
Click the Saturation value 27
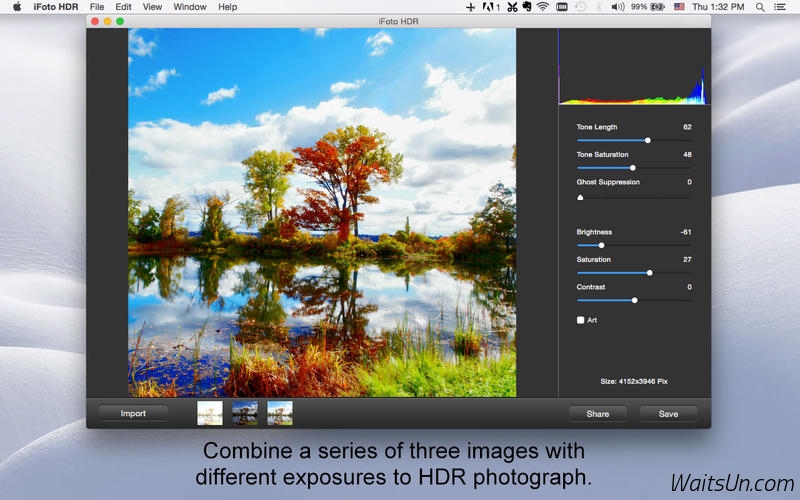[687, 260]
